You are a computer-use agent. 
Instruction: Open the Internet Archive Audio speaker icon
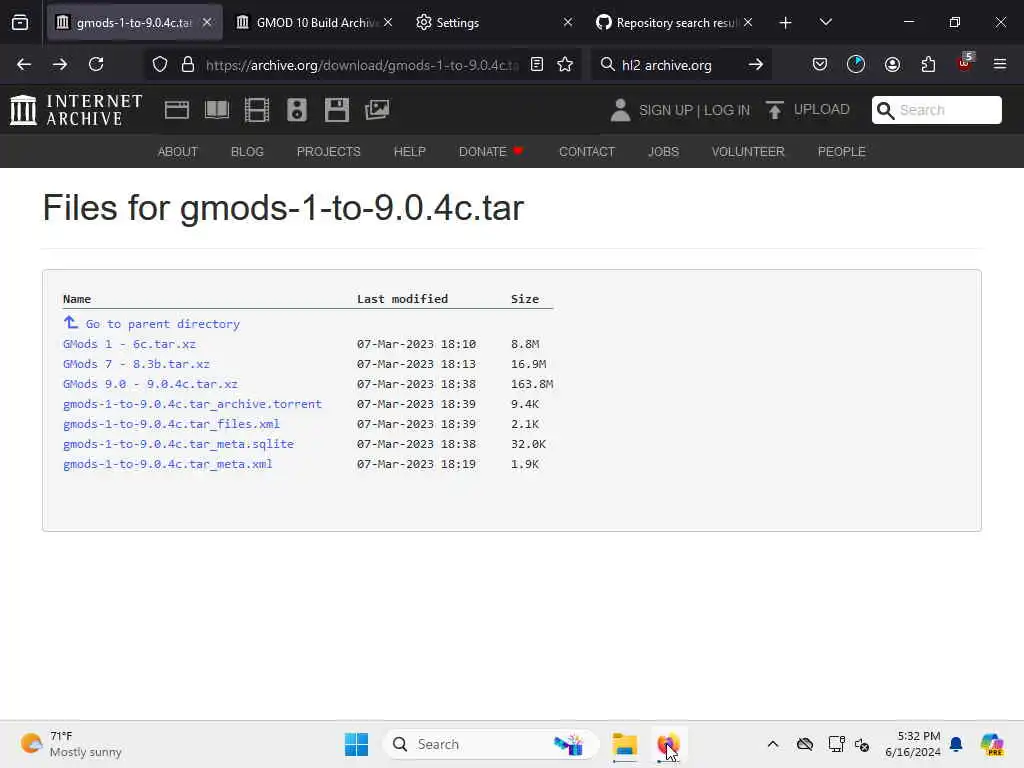tap(296, 110)
